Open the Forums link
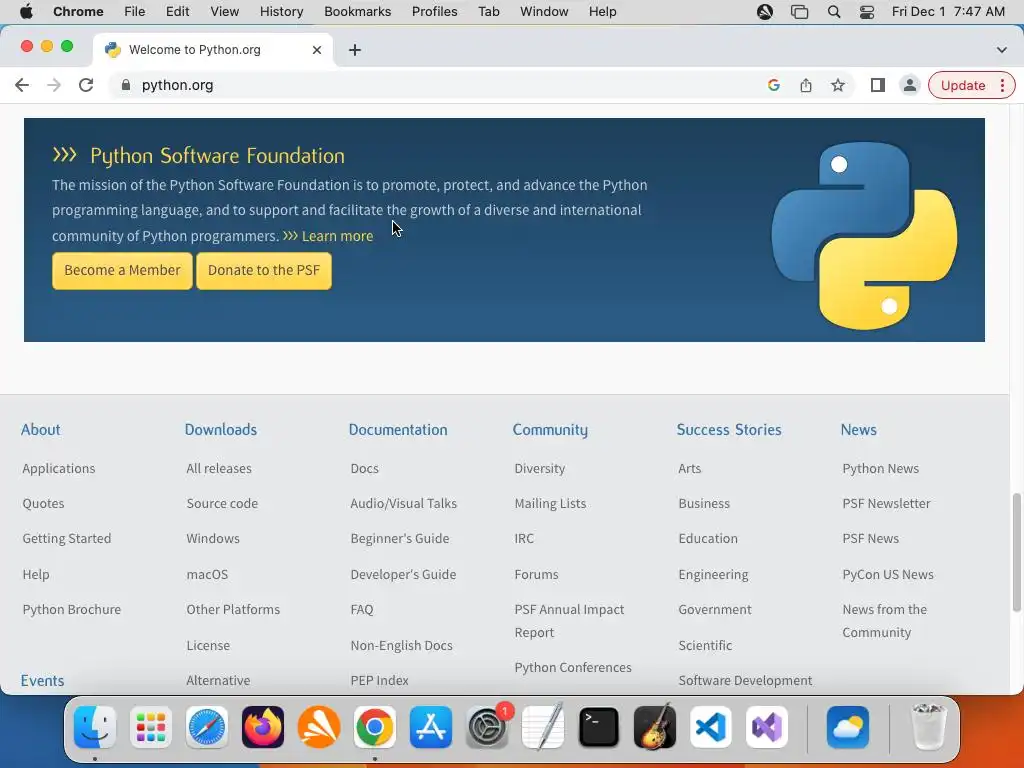Screen dimensions: 1024x768 point(536,575)
